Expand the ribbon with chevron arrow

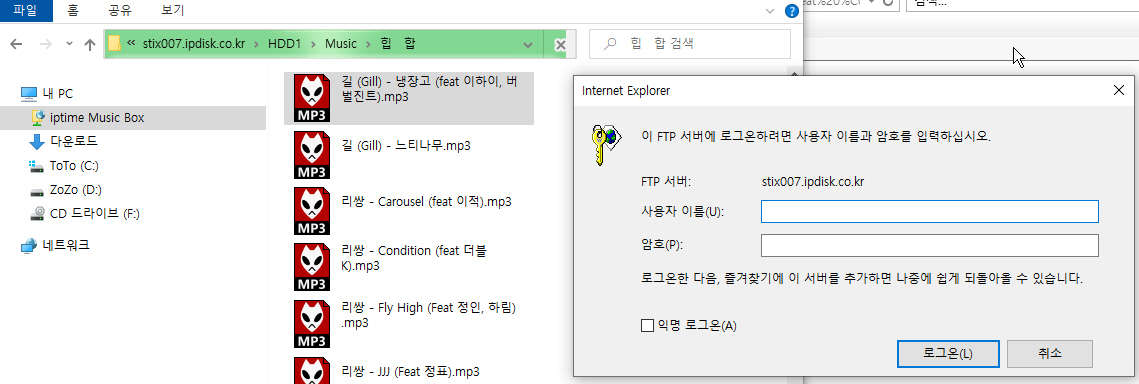pyautogui.click(x=771, y=11)
